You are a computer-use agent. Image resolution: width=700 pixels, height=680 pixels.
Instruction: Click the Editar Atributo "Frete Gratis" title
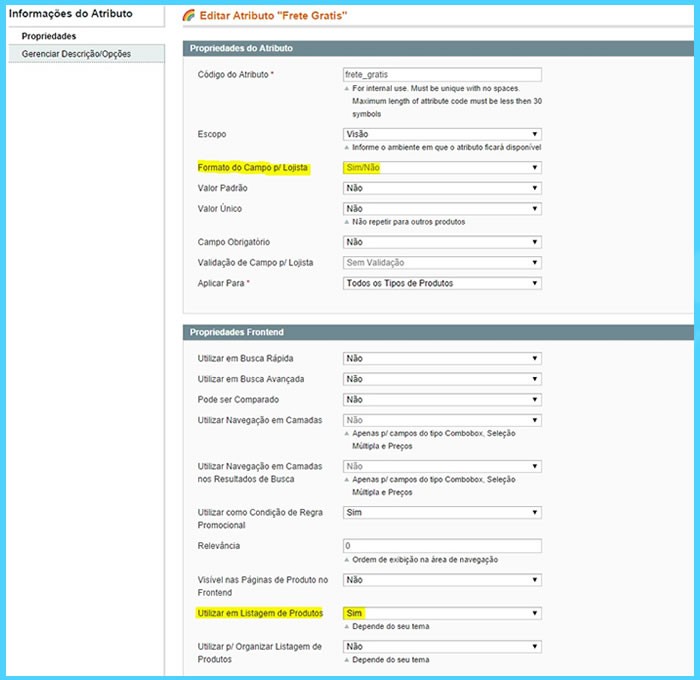click(273, 16)
